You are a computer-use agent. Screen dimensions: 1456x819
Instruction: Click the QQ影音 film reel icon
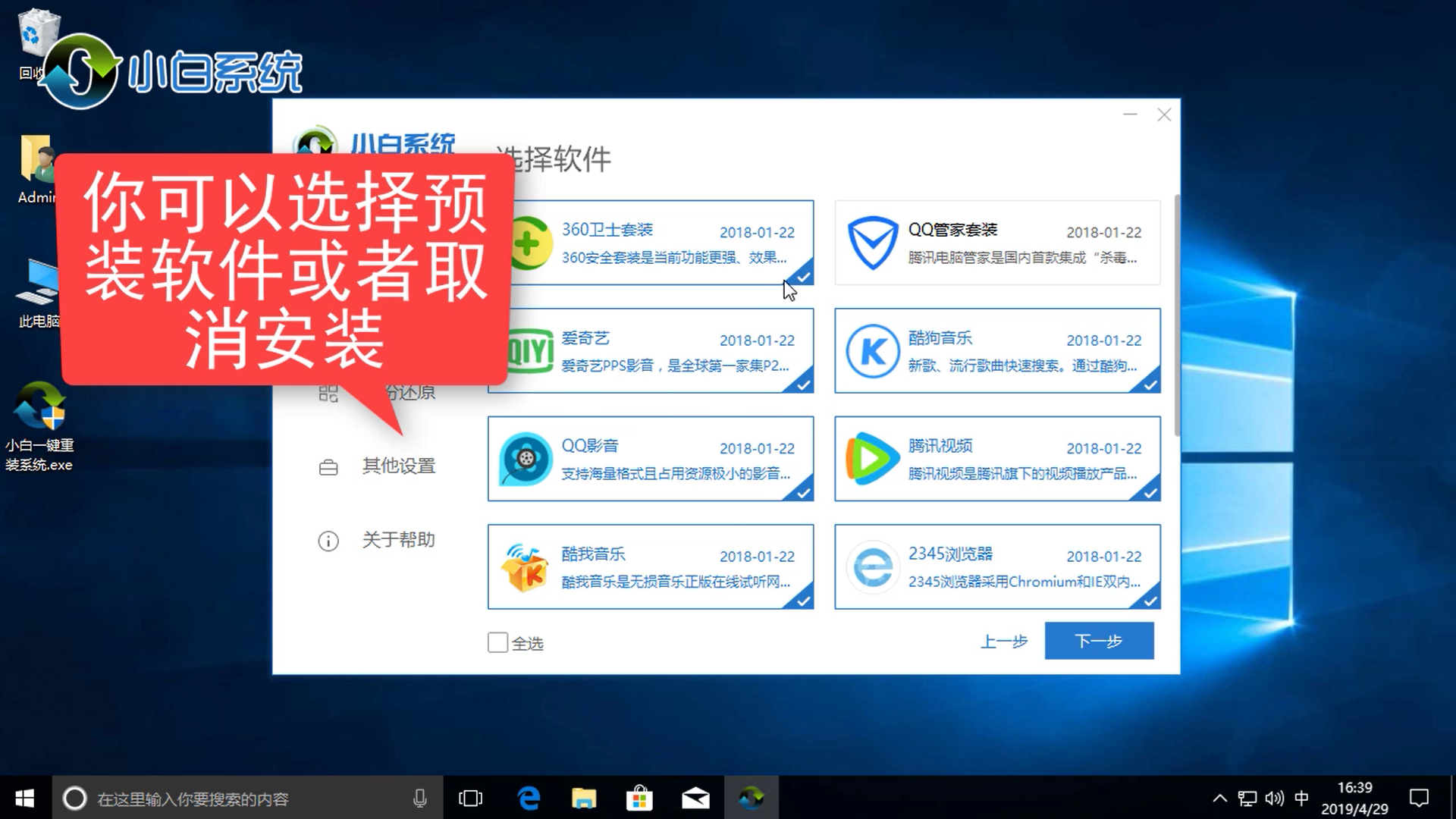coord(526,459)
